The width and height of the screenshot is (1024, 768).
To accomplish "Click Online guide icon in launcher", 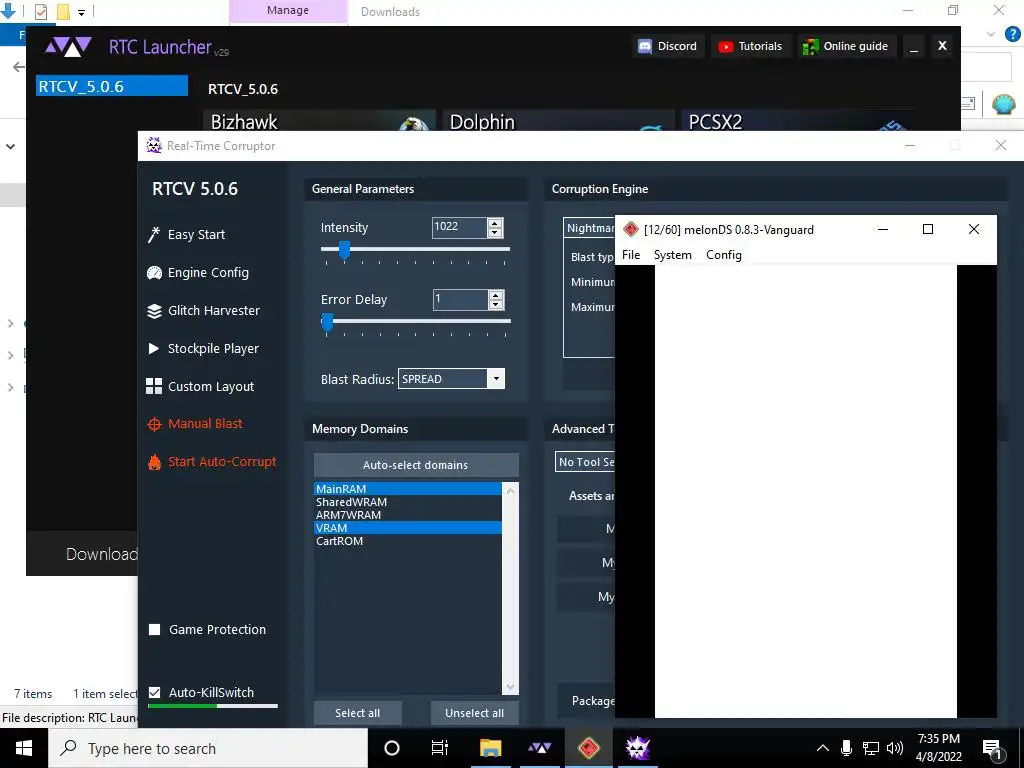I will 810,46.
